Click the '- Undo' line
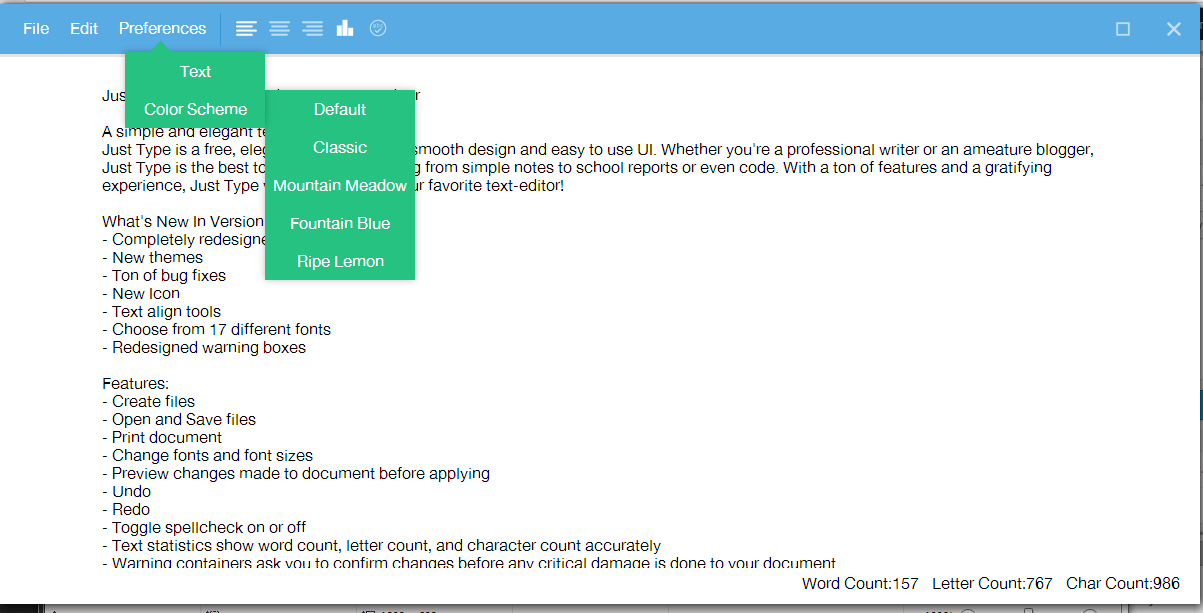Image resolution: width=1203 pixels, height=613 pixels. [127, 491]
